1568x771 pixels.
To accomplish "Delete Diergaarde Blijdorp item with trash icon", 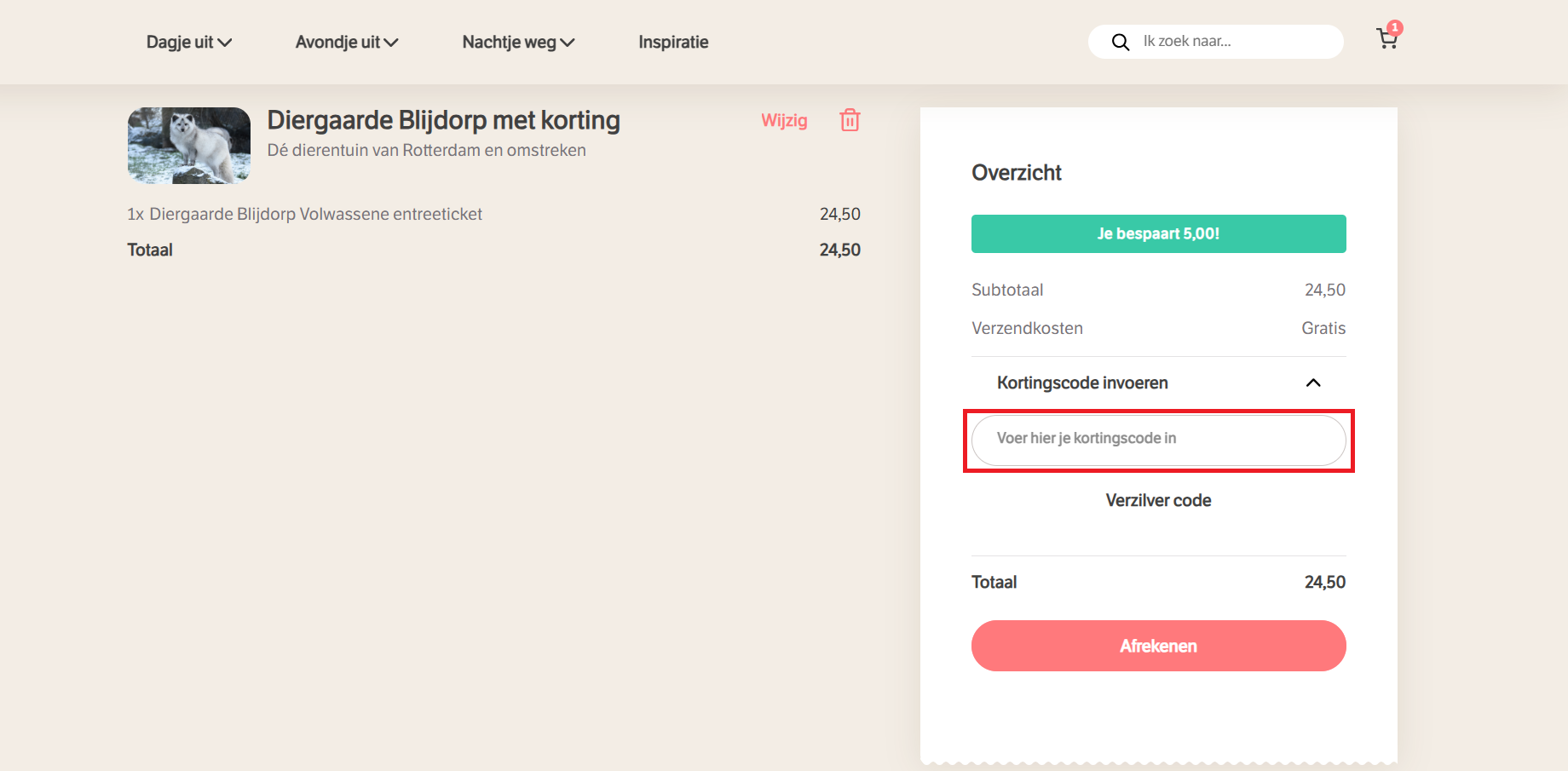I will [x=850, y=120].
